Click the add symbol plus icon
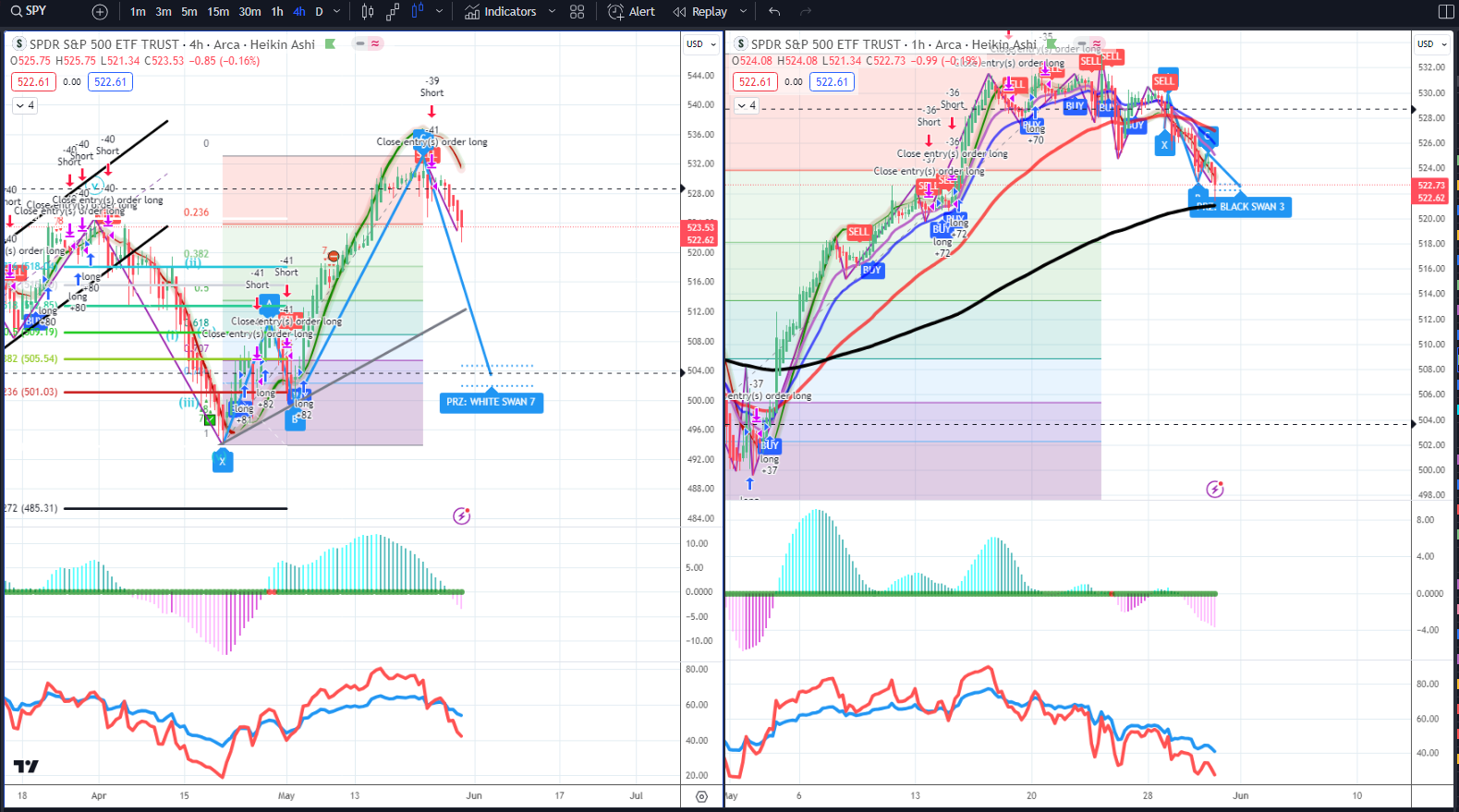Image resolution: width=1459 pixels, height=812 pixels. click(x=100, y=12)
